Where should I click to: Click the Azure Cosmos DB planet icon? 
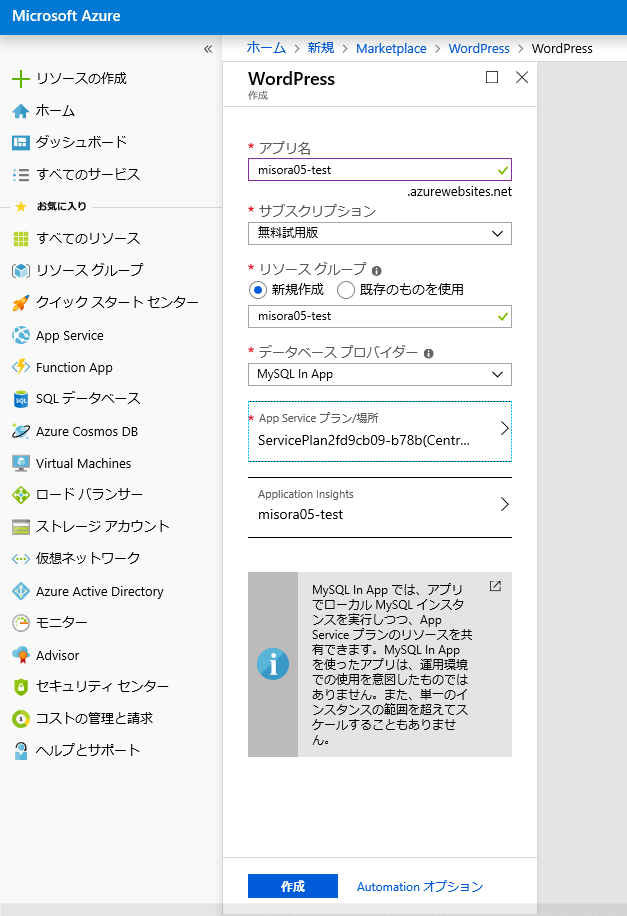point(20,431)
